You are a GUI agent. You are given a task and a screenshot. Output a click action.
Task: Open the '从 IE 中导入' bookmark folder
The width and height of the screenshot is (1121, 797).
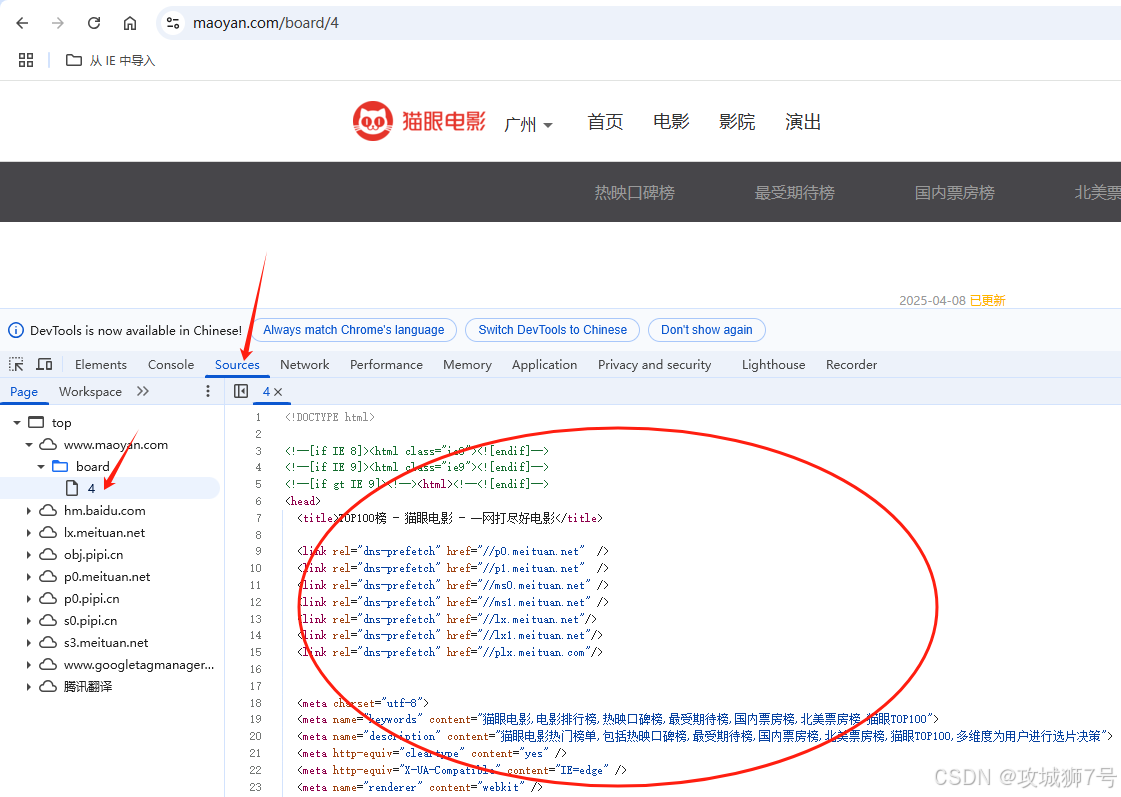[110, 61]
